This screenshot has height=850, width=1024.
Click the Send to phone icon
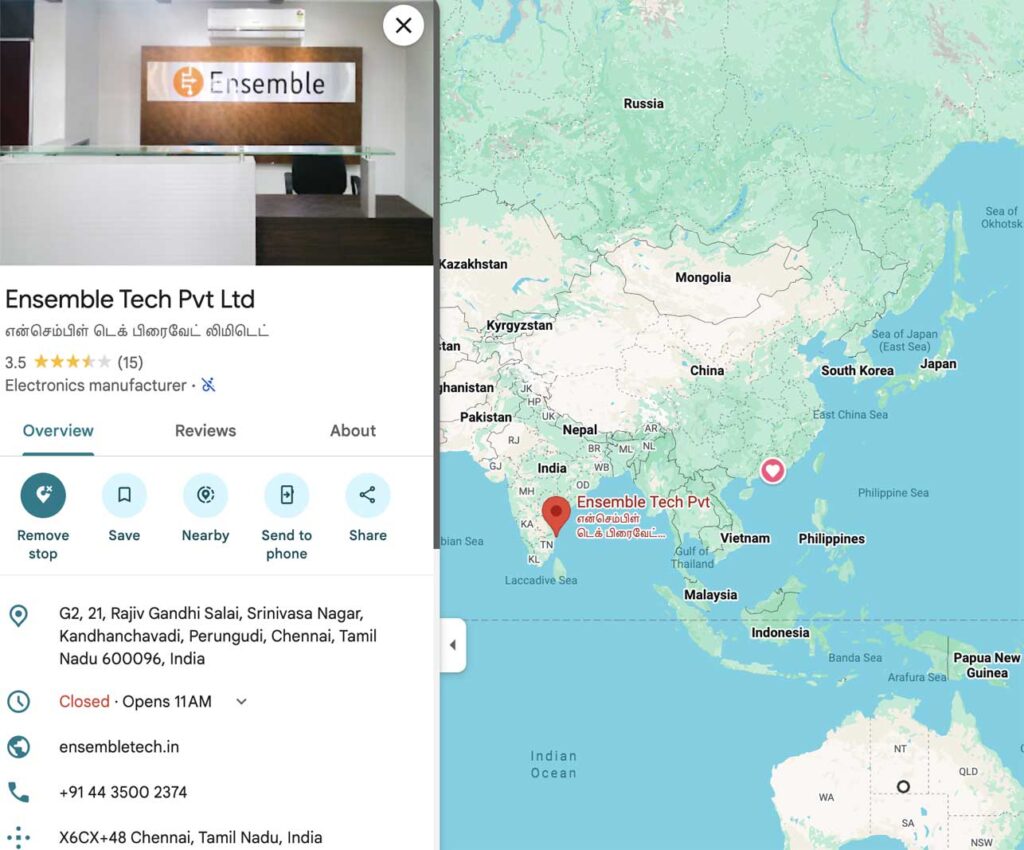(287, 495)
